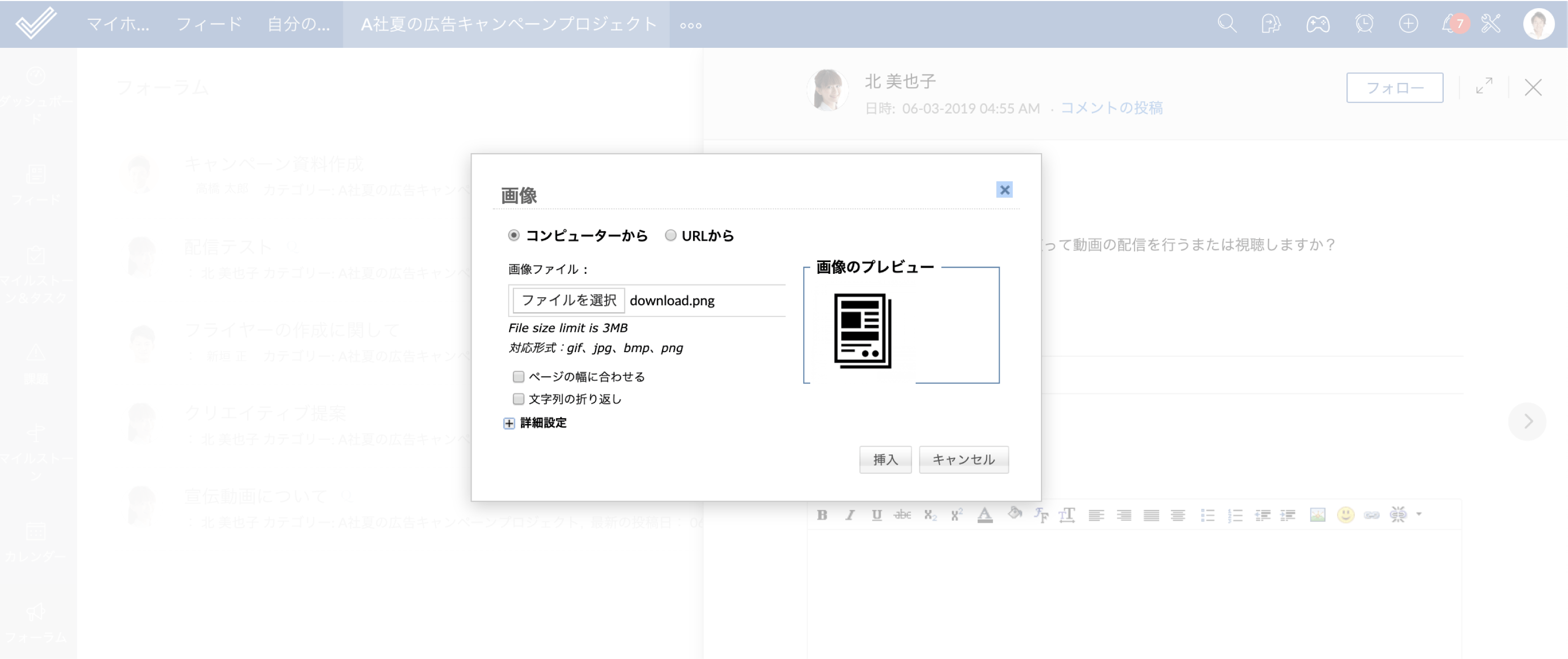Open キャンペーン資料作成 forum post
Image resolution: width=1568 pixels, height=659 pixels.
273,164
